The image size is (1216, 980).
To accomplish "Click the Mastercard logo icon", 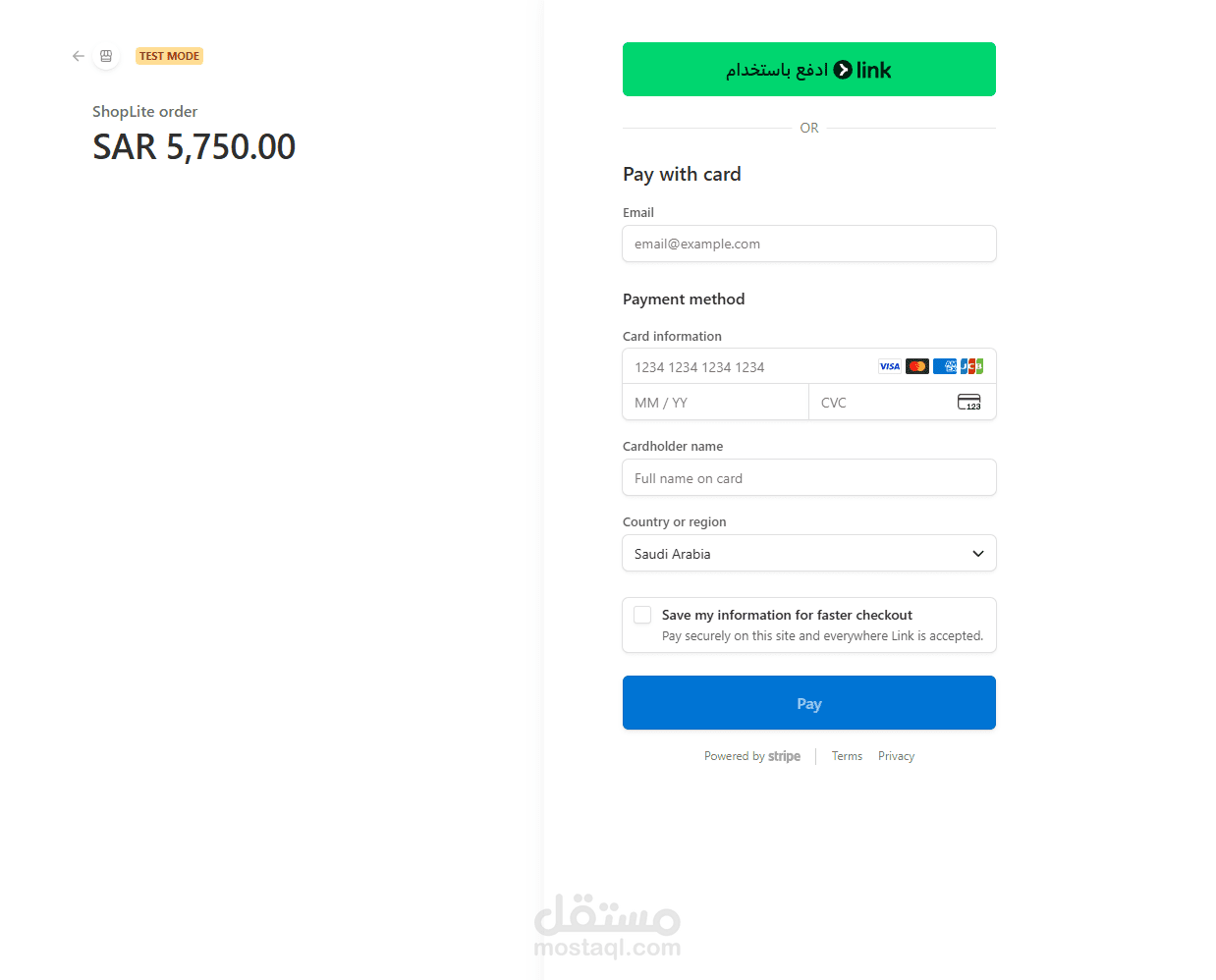I will (917, 366).
